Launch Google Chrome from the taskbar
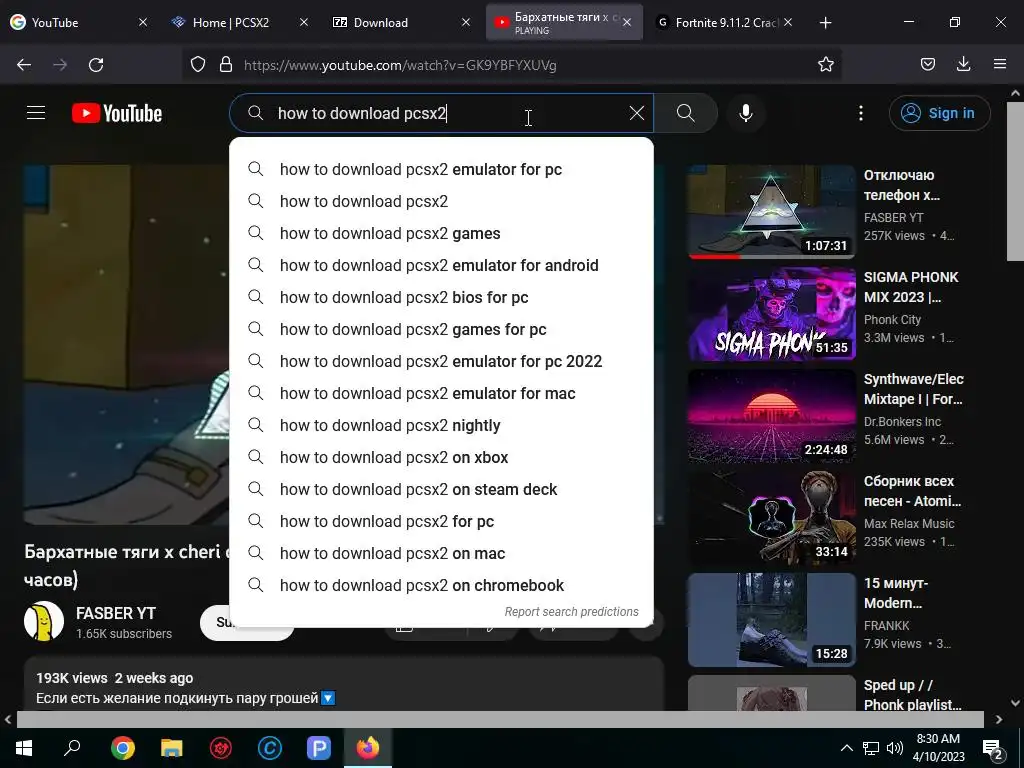This screenshot has height=768, width=1024. coord(123,748)
